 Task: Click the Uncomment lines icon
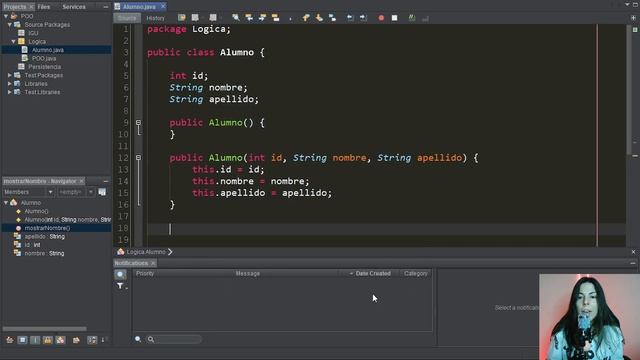coord(425,18)
